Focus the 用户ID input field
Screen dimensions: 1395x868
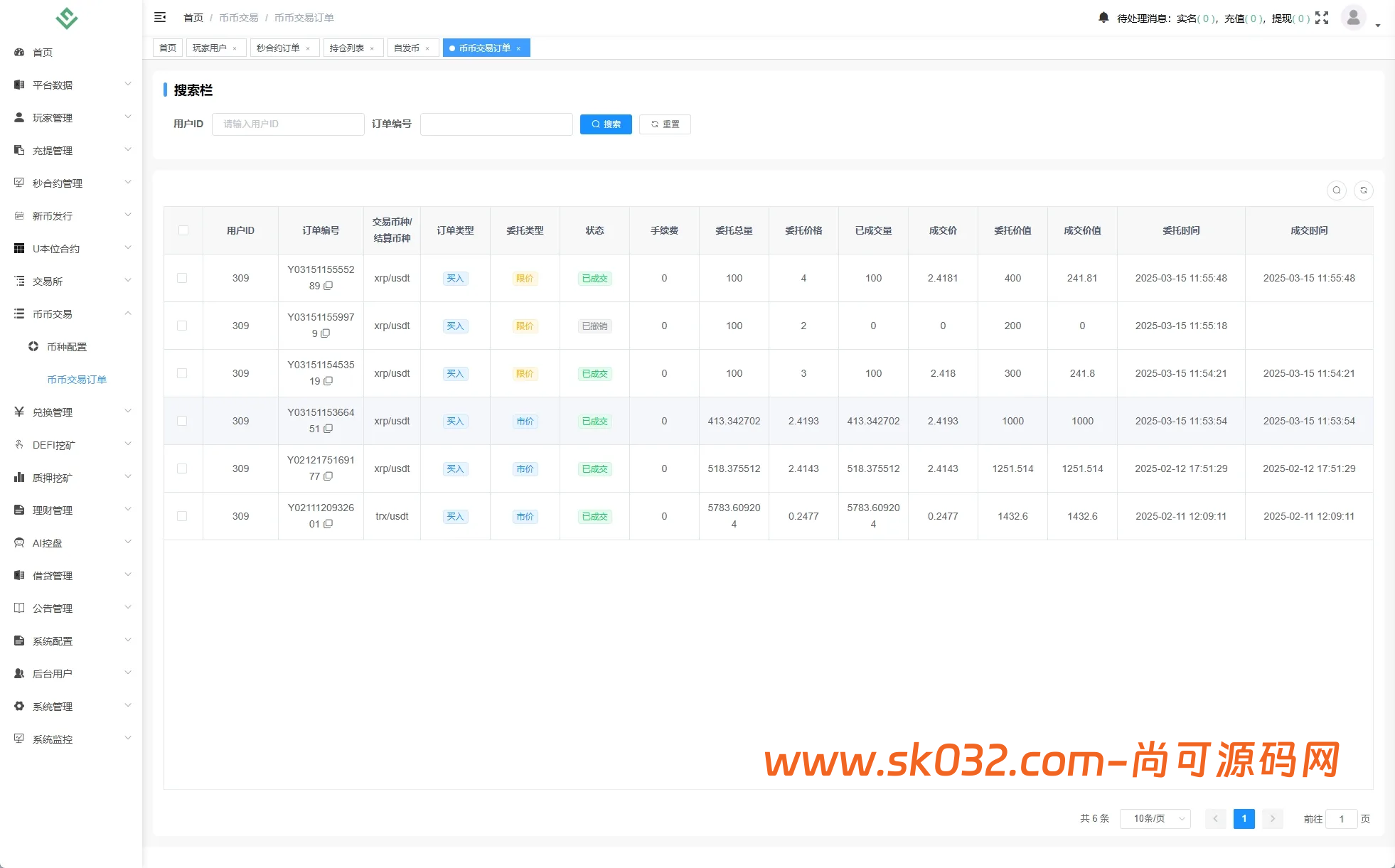[288, 124]
